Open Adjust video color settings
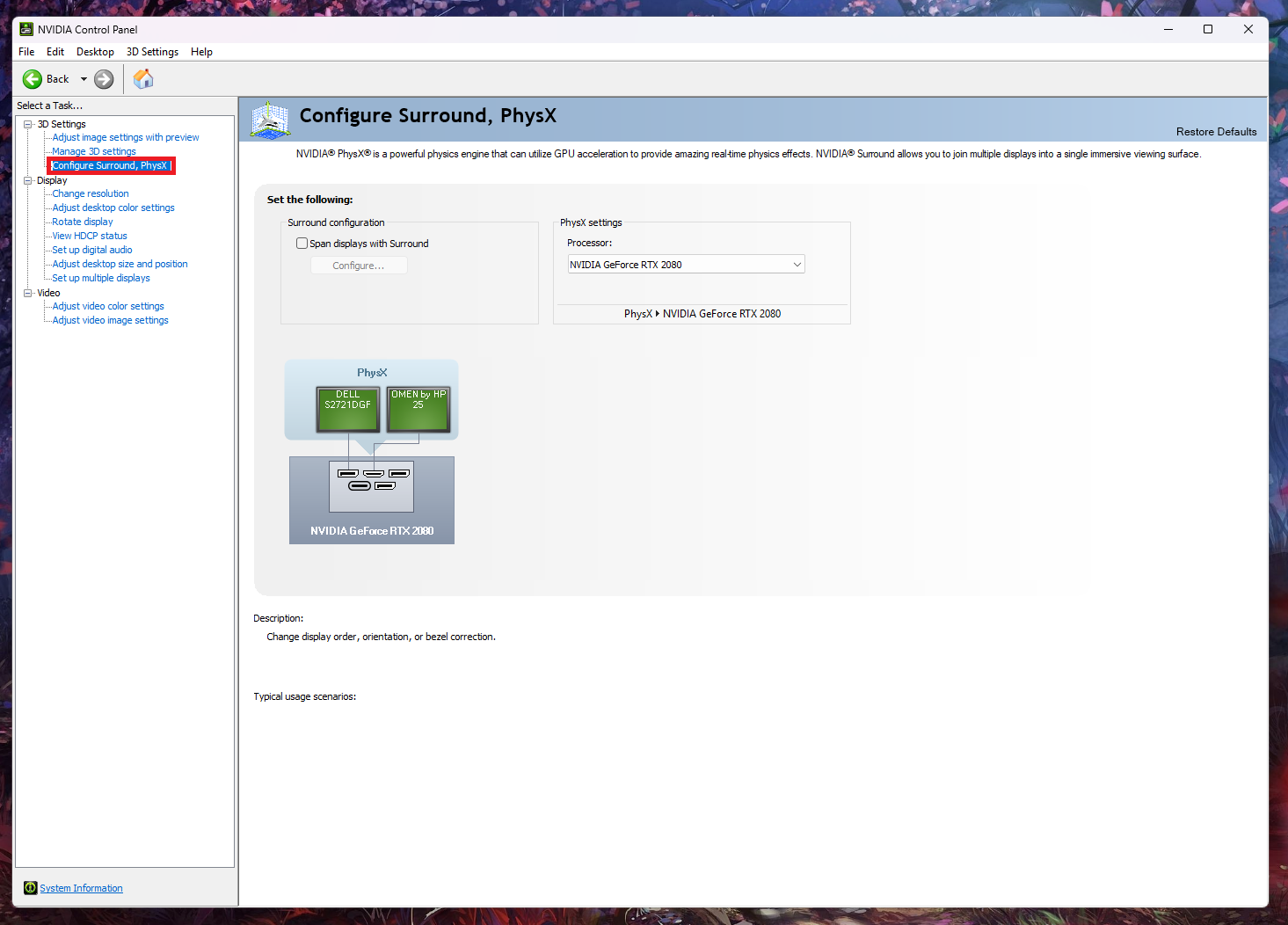 point(108,306)
